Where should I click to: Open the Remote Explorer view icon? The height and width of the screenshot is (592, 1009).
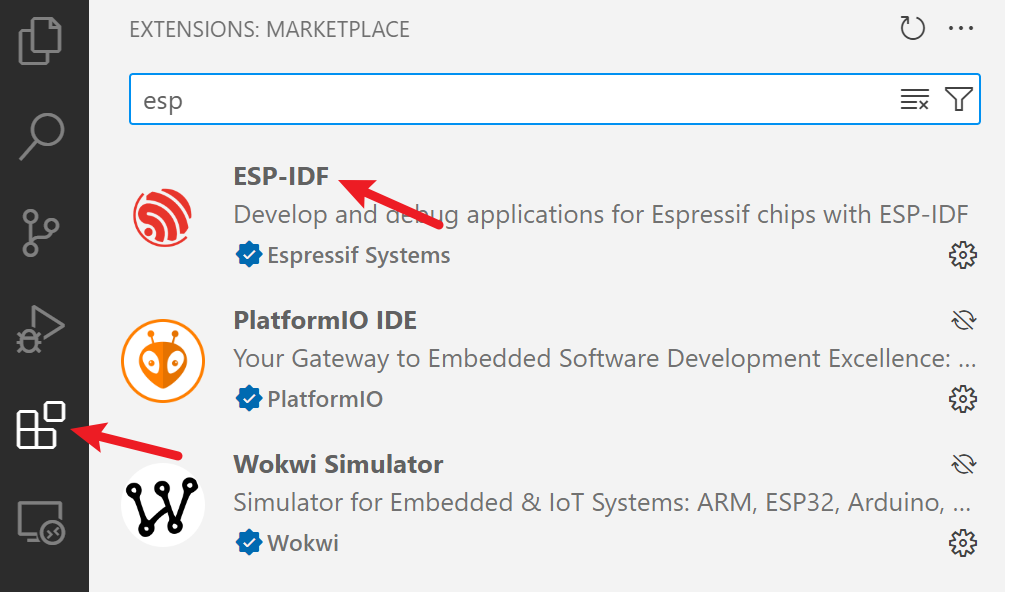point(41,523)
